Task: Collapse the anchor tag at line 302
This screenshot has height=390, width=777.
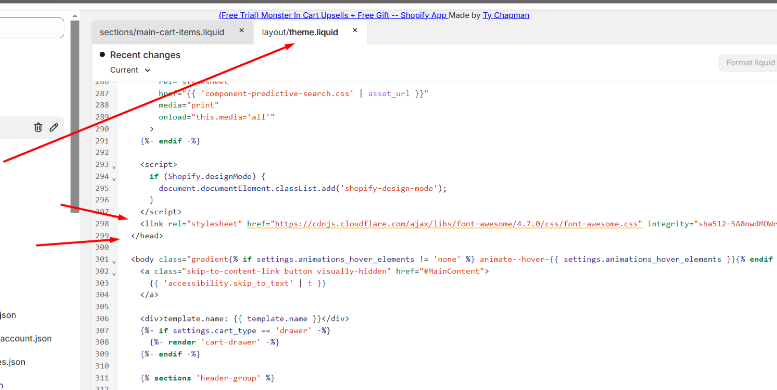Action: point(114,274)
